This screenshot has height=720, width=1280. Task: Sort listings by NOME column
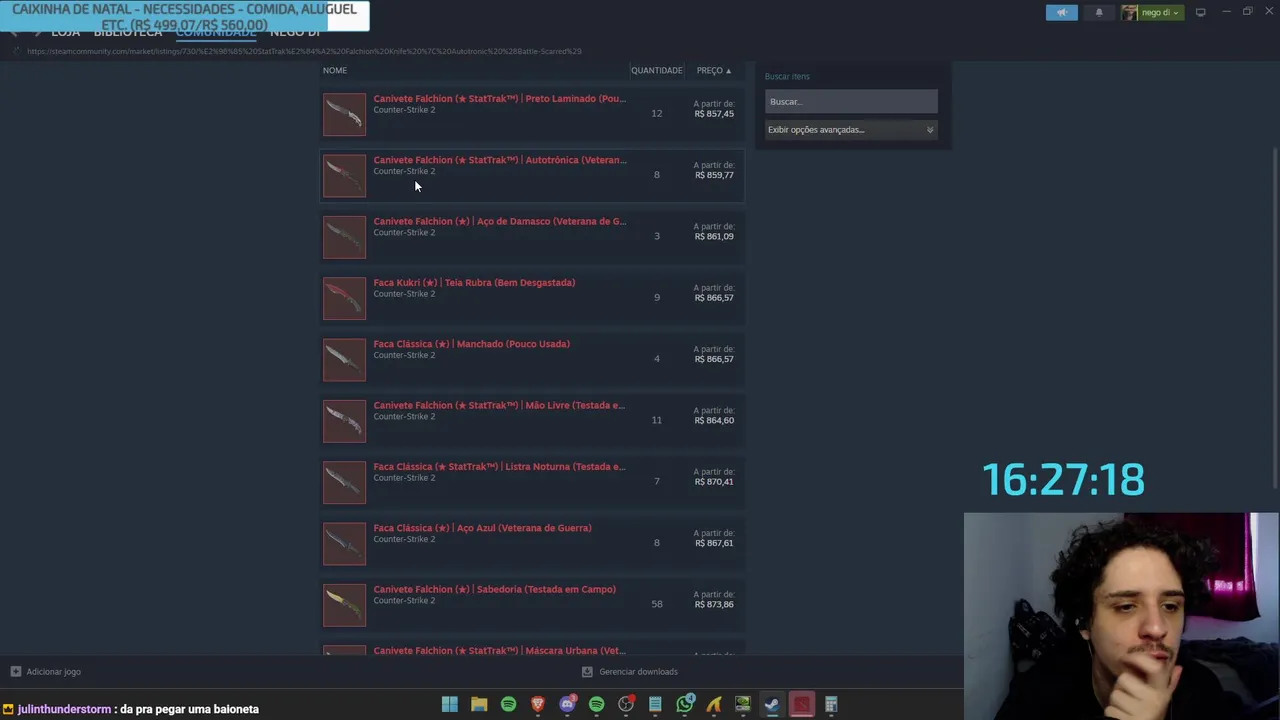click(x=335, y=71)
